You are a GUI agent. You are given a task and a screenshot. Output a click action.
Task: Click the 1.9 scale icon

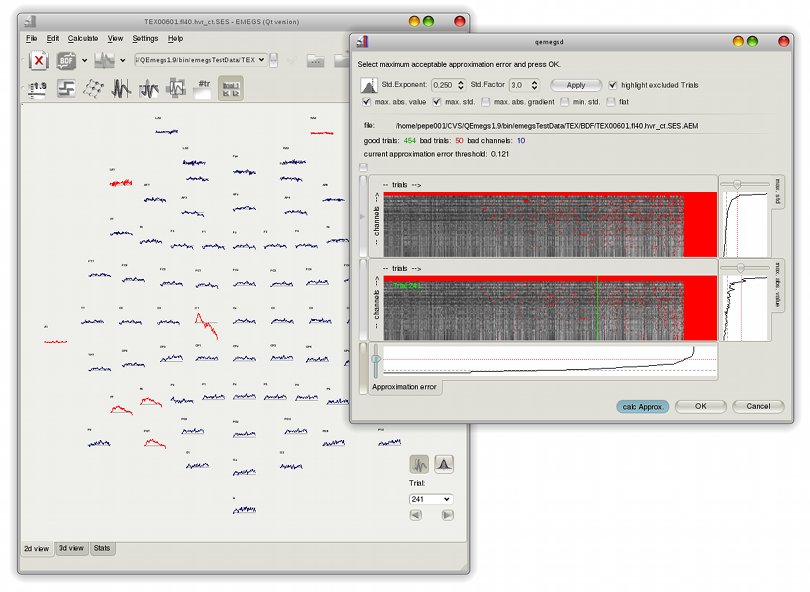point(37,89)
